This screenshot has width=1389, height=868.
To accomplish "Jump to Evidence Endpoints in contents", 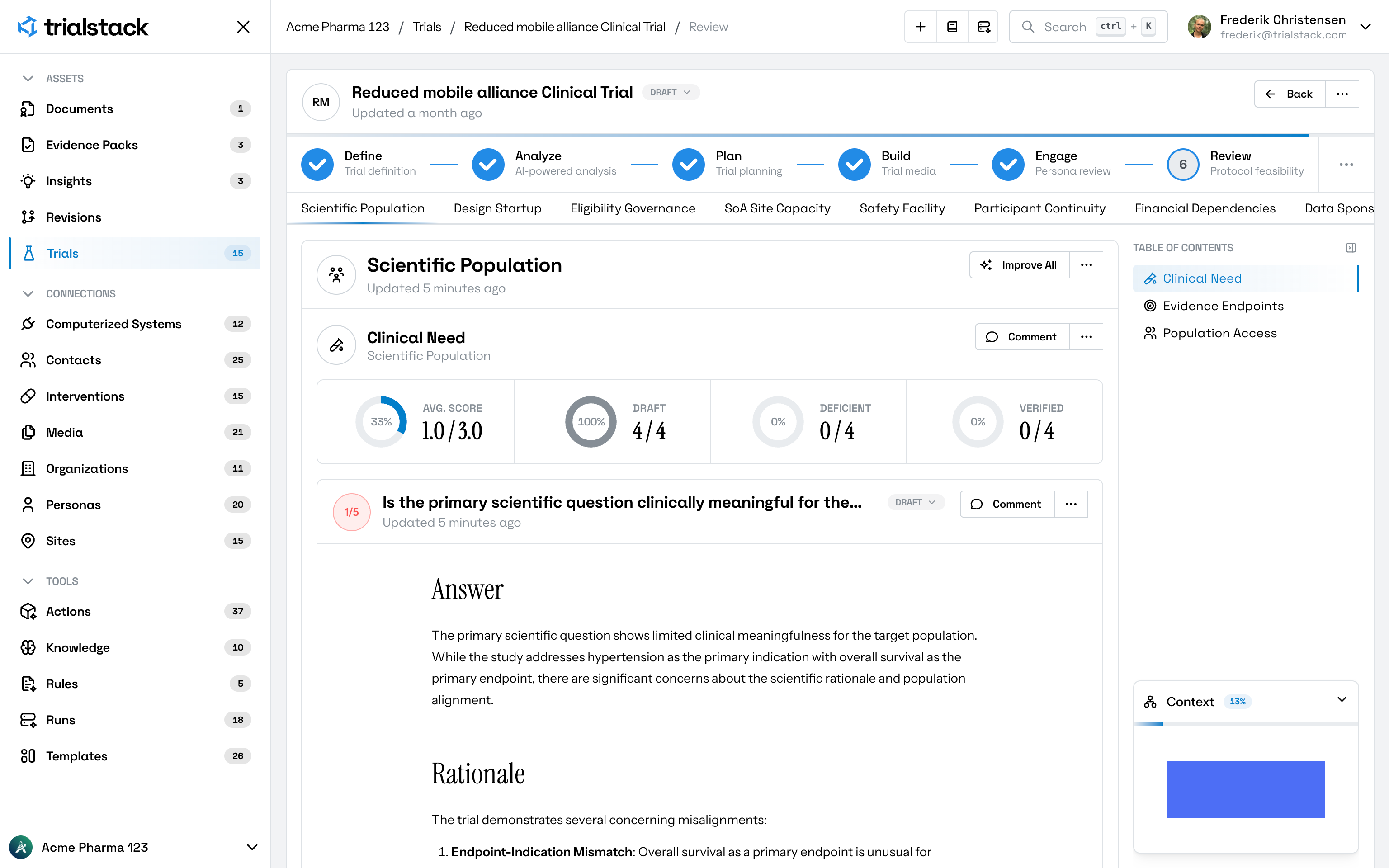I will (x=1223, y=306).
